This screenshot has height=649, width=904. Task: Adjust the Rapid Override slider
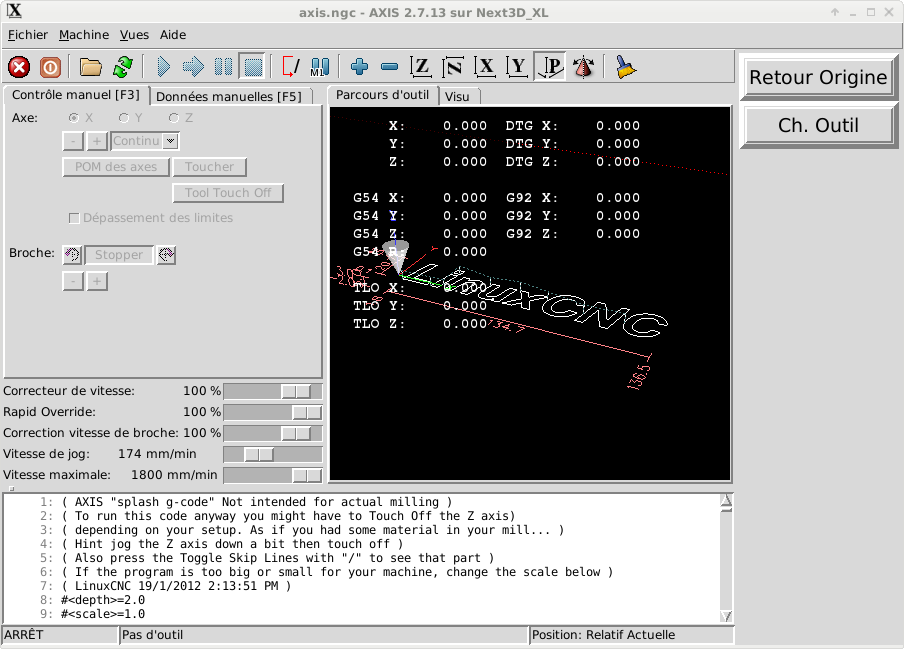click(x=273, y=412)
